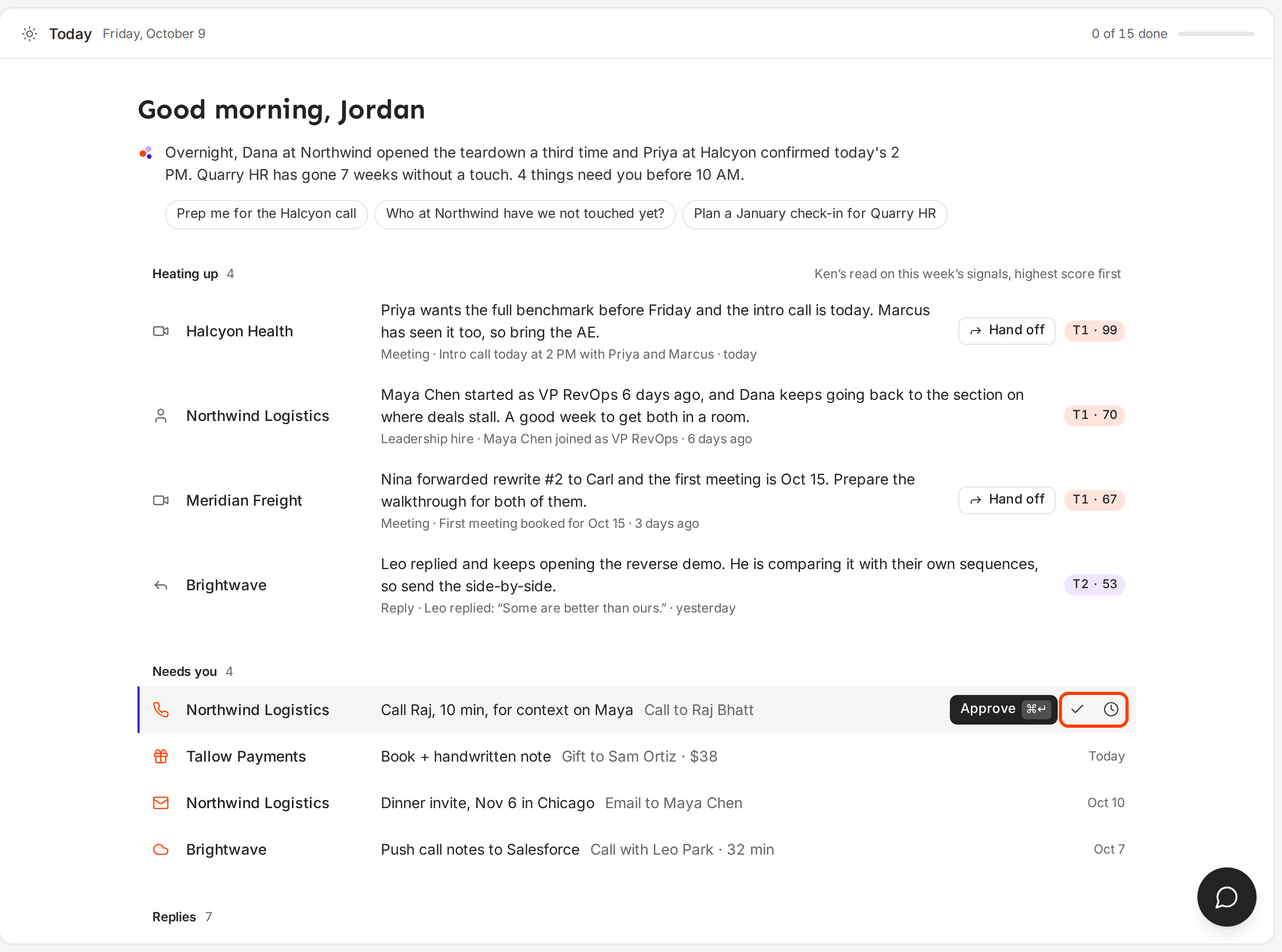1282x952 pixels.
Task: Ask 'Who at Northwind have we not touched yet?'
Action: (525, 214)
